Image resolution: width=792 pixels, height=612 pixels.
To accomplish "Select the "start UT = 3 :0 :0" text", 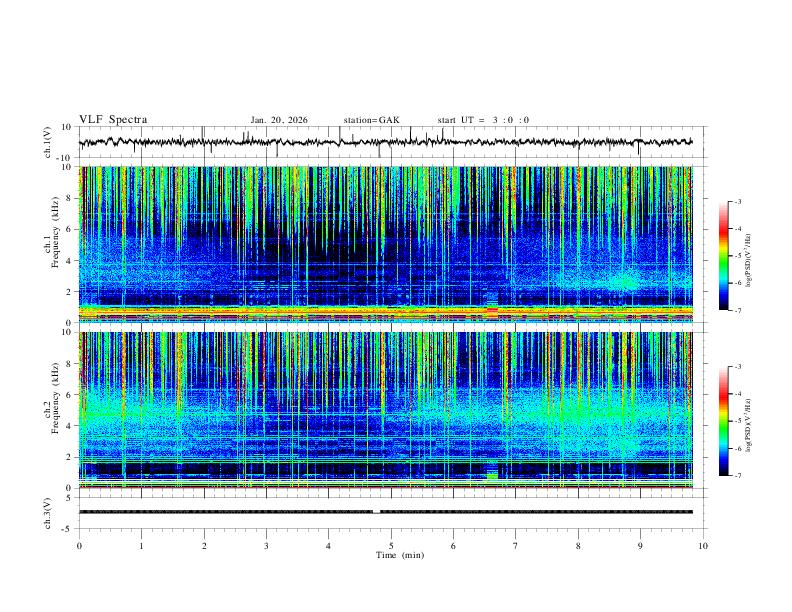I will pos(483,120).
